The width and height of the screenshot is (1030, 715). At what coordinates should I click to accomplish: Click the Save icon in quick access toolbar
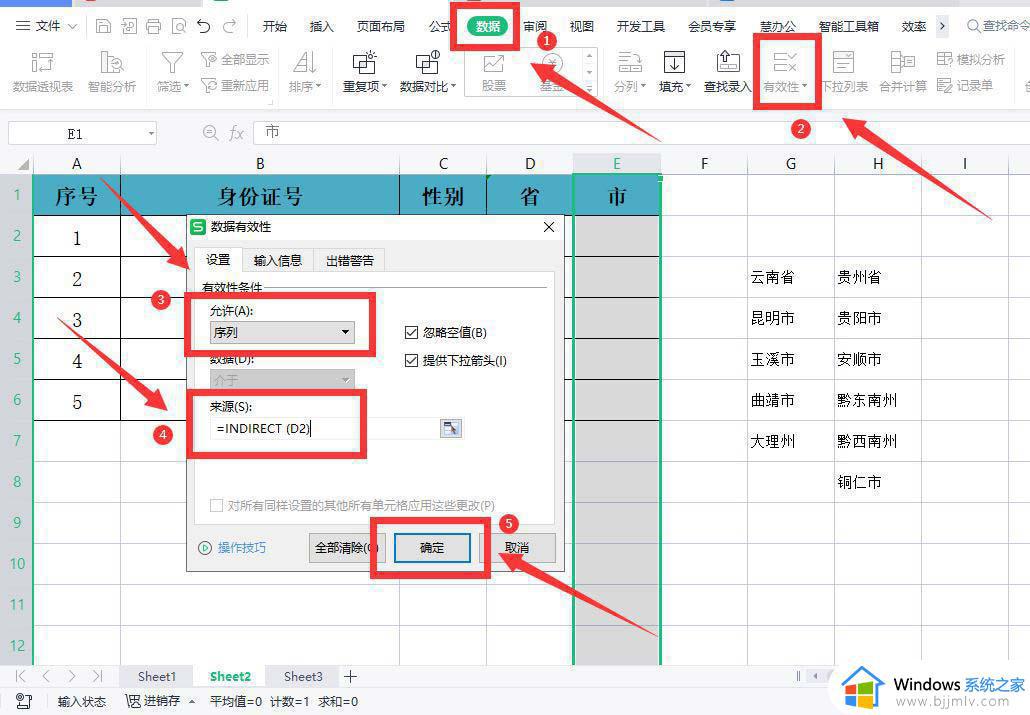point(103,26)
